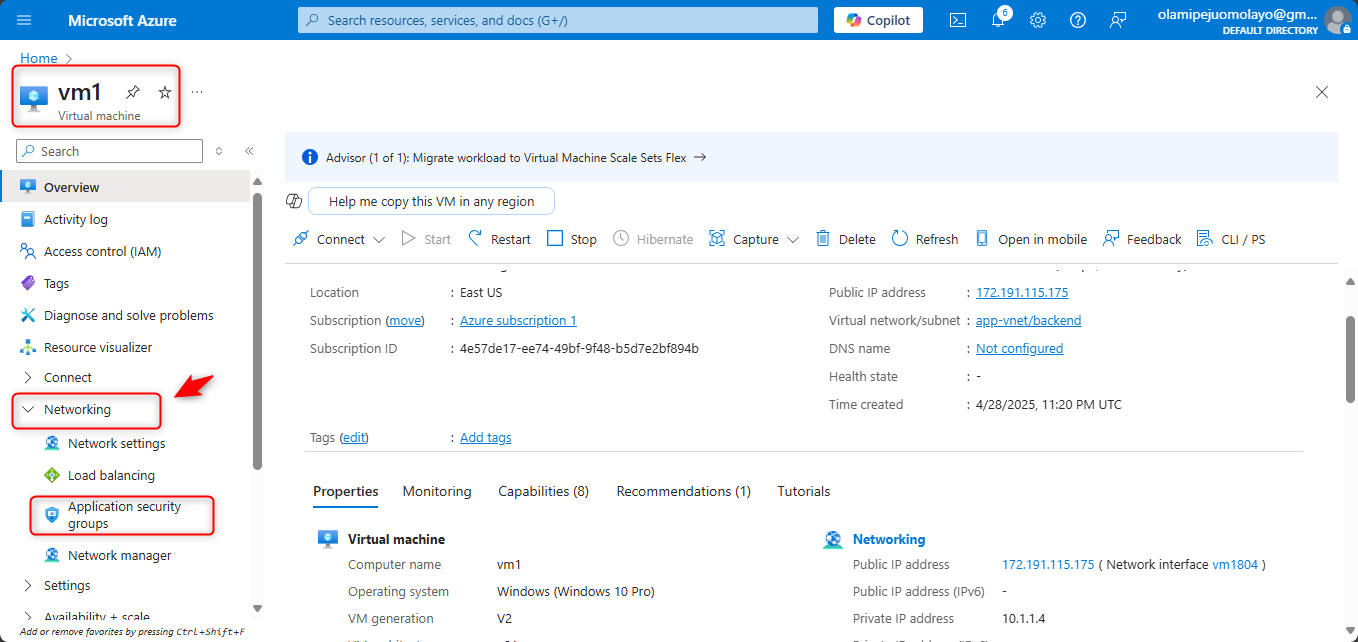Open Application security groups

(x=125, y=515)
